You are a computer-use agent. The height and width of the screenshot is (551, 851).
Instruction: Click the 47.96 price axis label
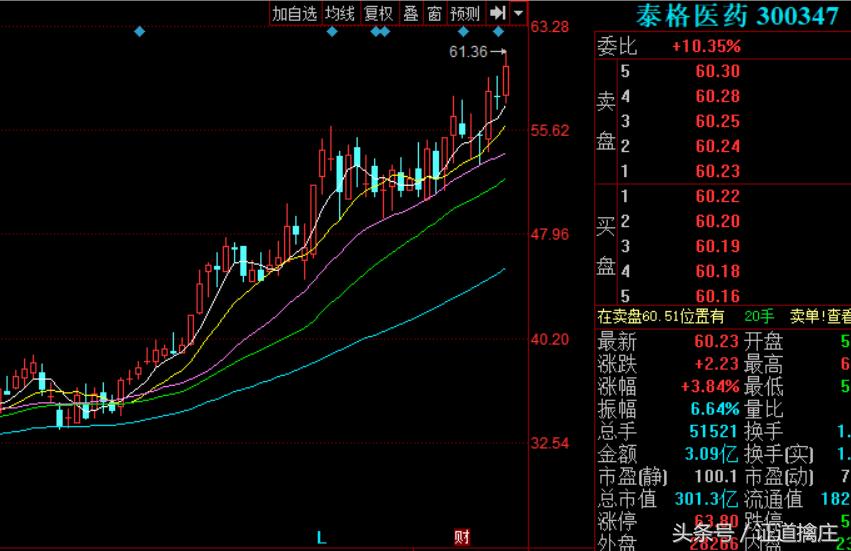550,235
